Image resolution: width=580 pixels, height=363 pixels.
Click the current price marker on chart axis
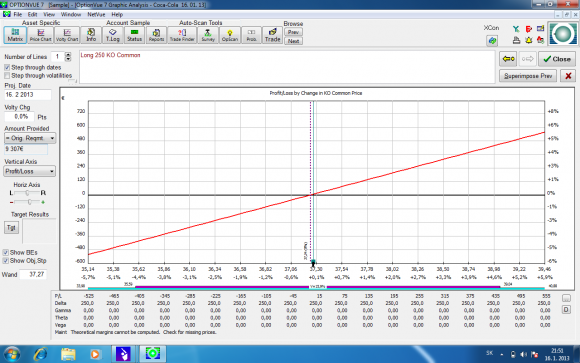pos(313,262)
